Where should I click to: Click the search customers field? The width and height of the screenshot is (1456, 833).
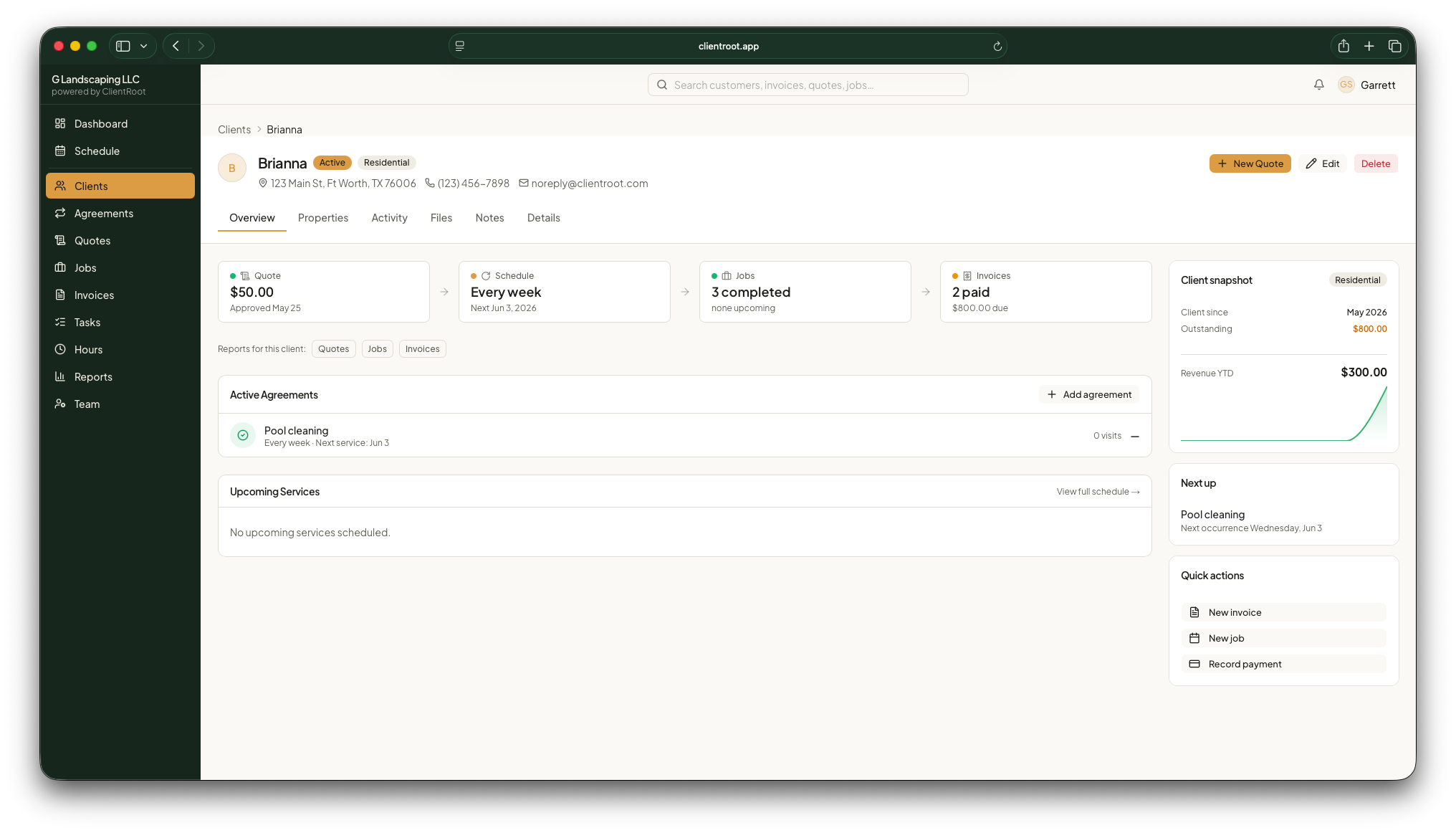click(x=808, y=85)
